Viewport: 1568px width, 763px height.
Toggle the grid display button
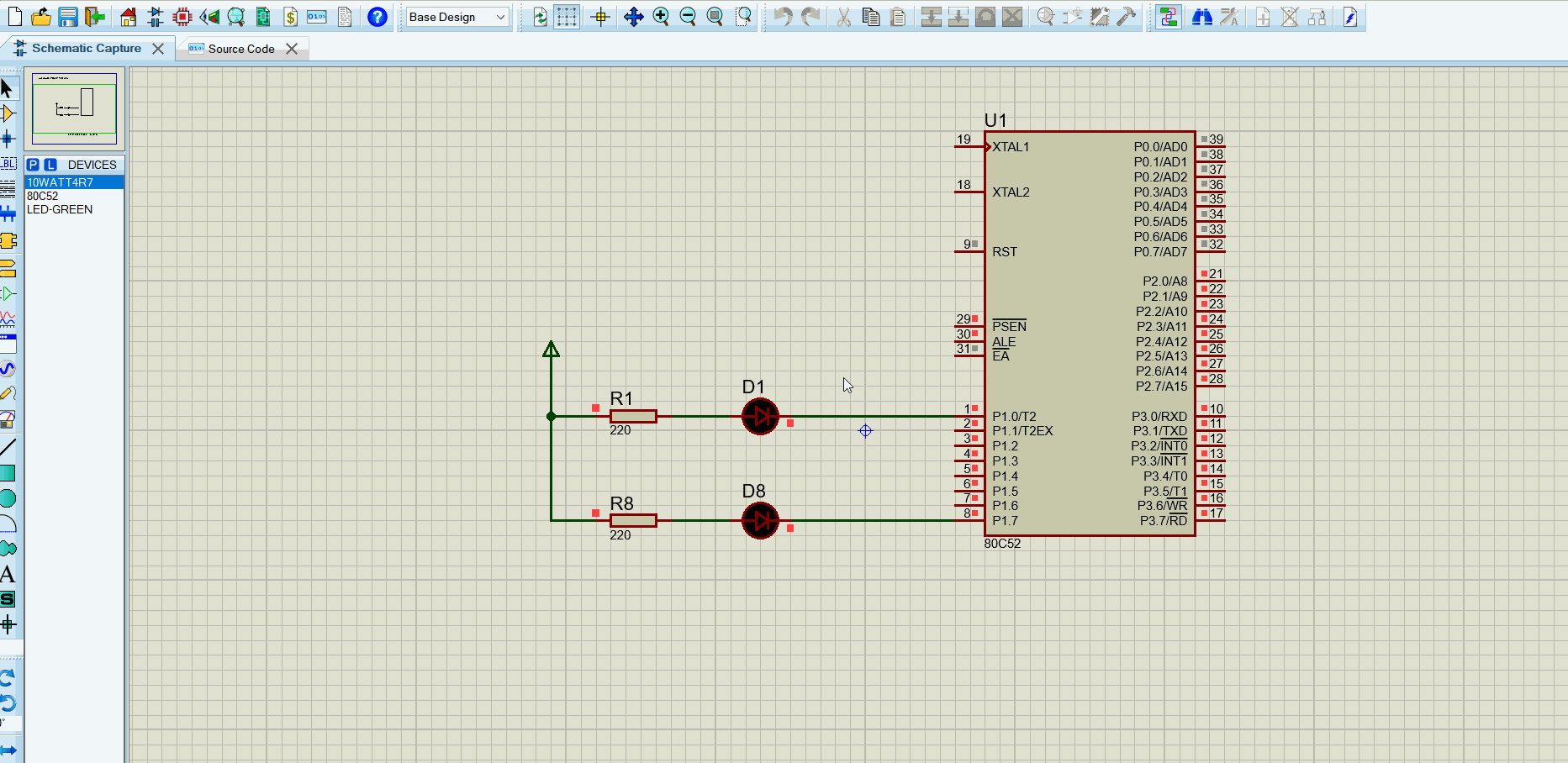567,17
